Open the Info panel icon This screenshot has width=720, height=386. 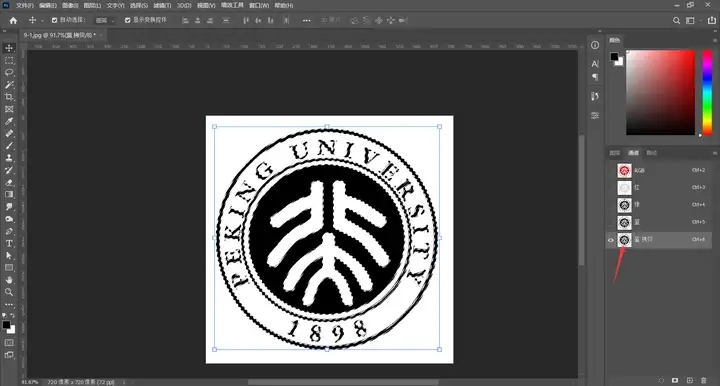(x=595, y=45)
